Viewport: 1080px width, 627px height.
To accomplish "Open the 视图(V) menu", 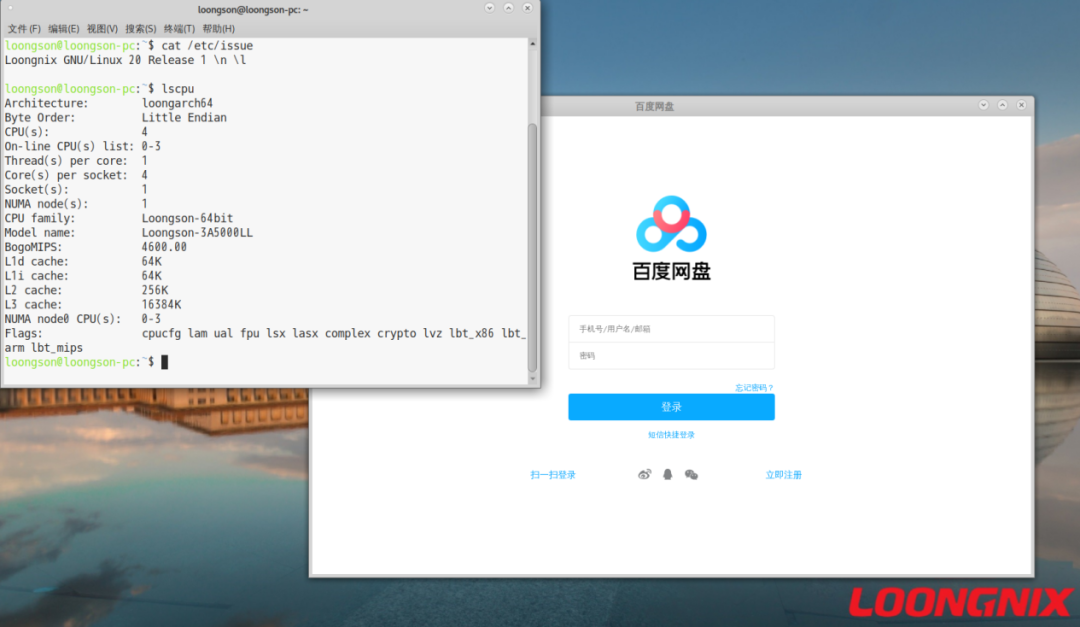I will pyautogui.click(x=100, y=28).
